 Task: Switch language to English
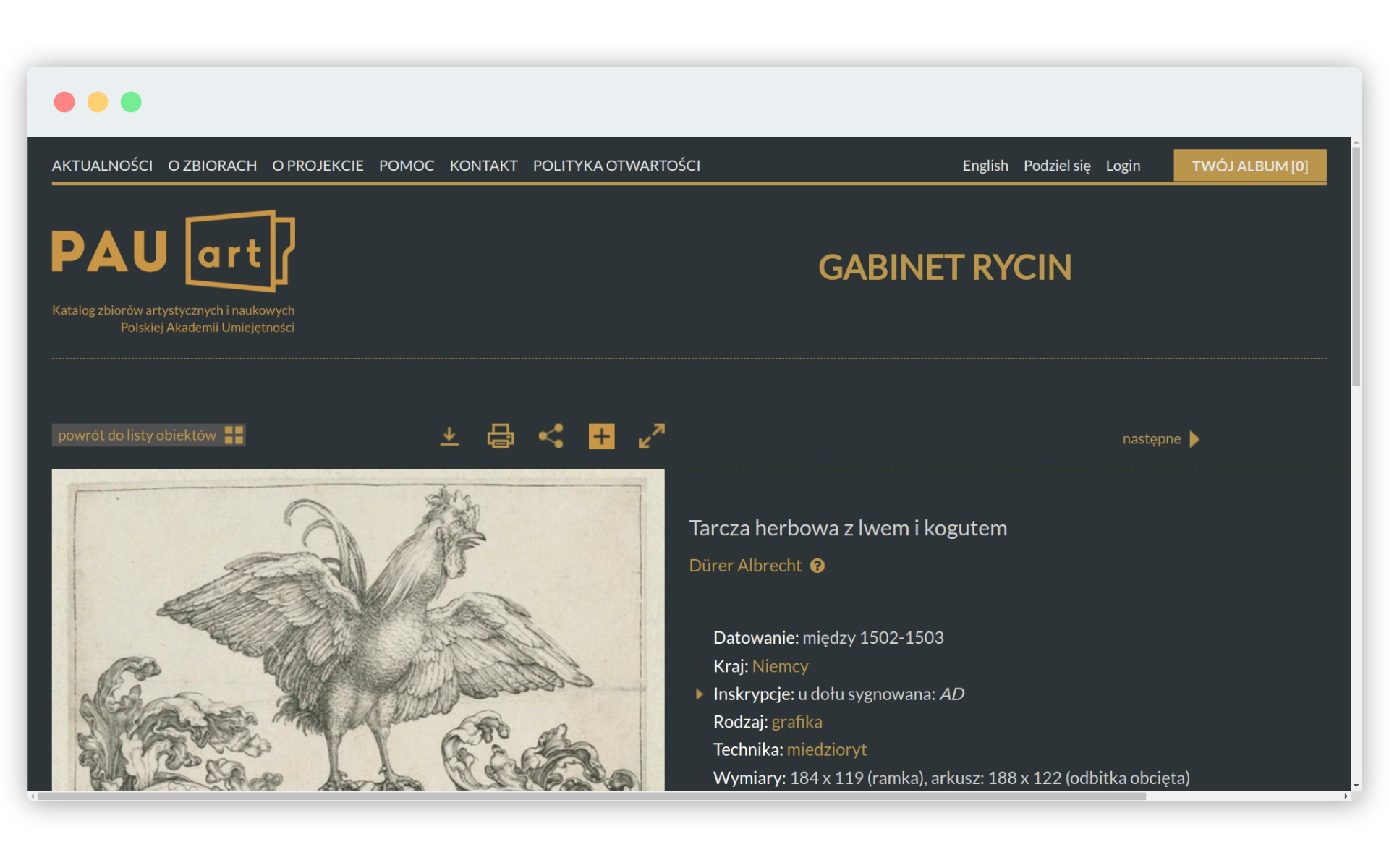tap(985, 166)
